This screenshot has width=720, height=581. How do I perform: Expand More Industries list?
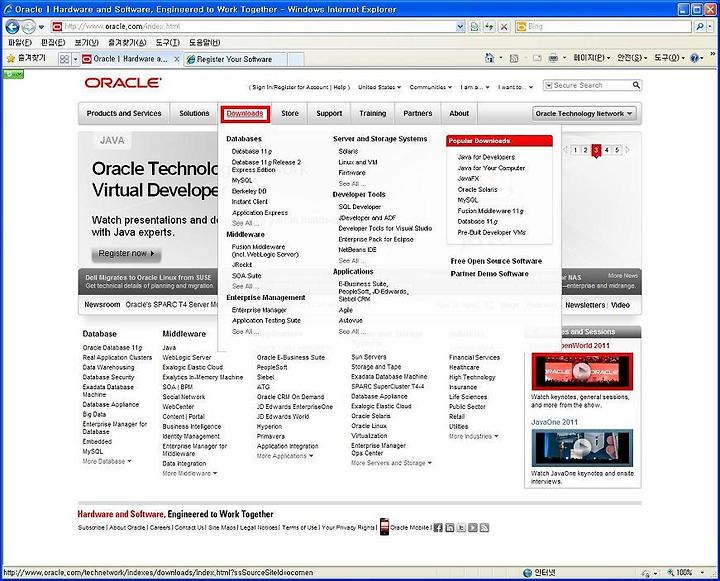pos(473,436)
